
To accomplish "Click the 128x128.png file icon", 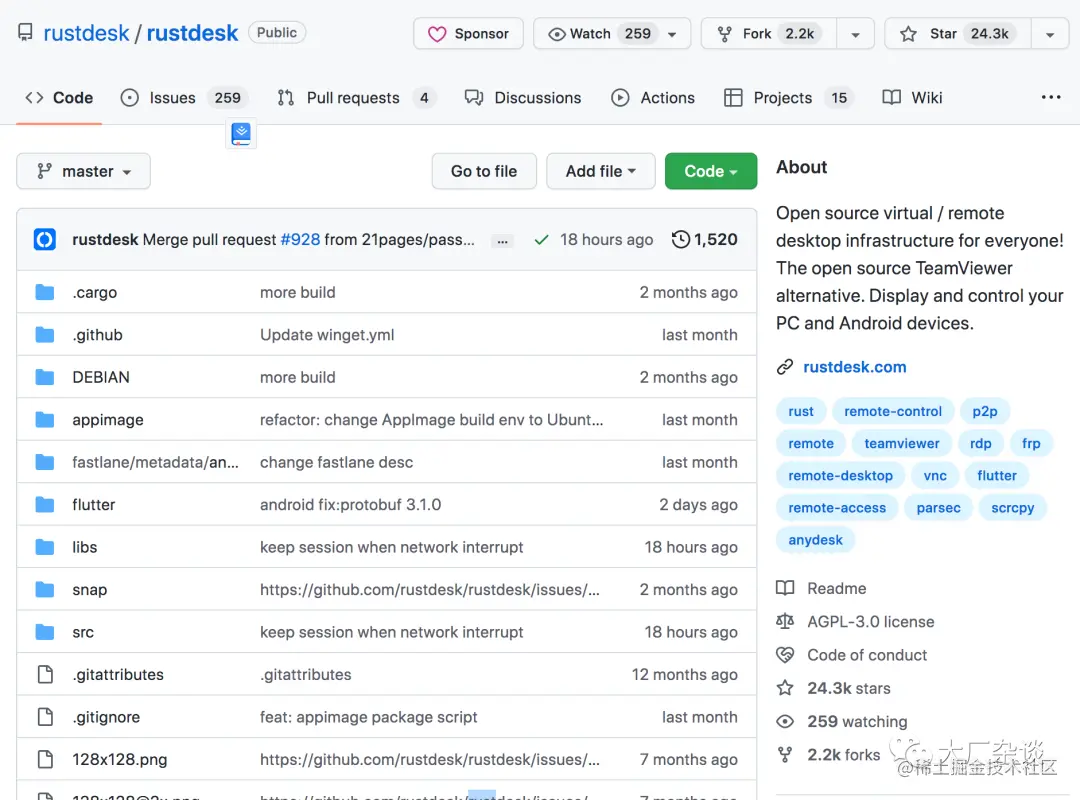I will tap(45, 759).
